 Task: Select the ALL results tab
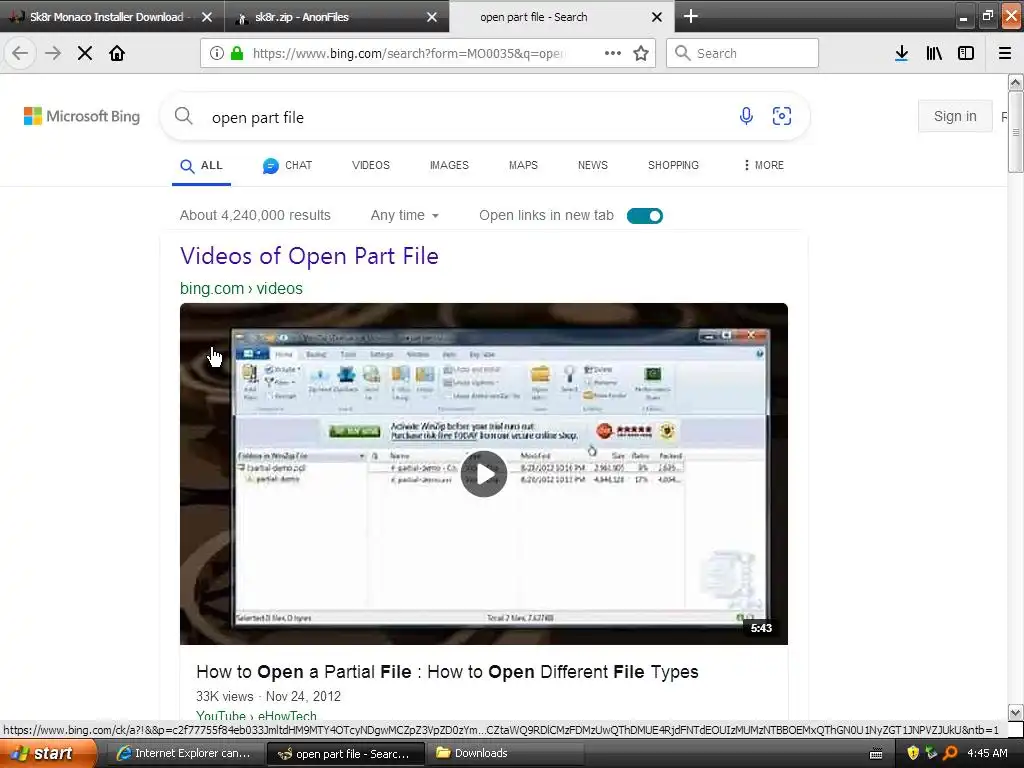pyautogui.click(x=201, y=166)
